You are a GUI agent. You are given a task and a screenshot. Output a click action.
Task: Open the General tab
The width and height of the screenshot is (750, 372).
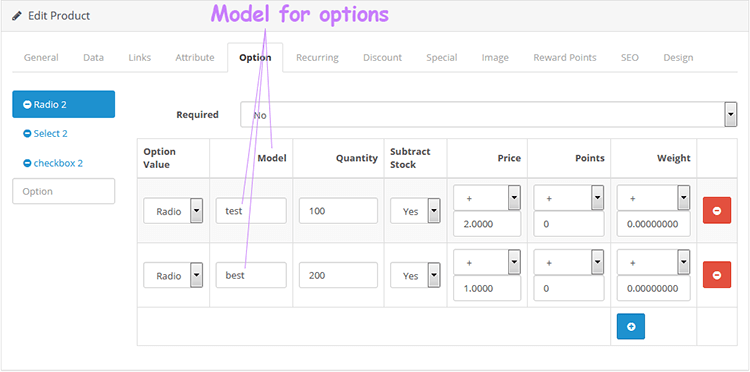tap(41, 58)
